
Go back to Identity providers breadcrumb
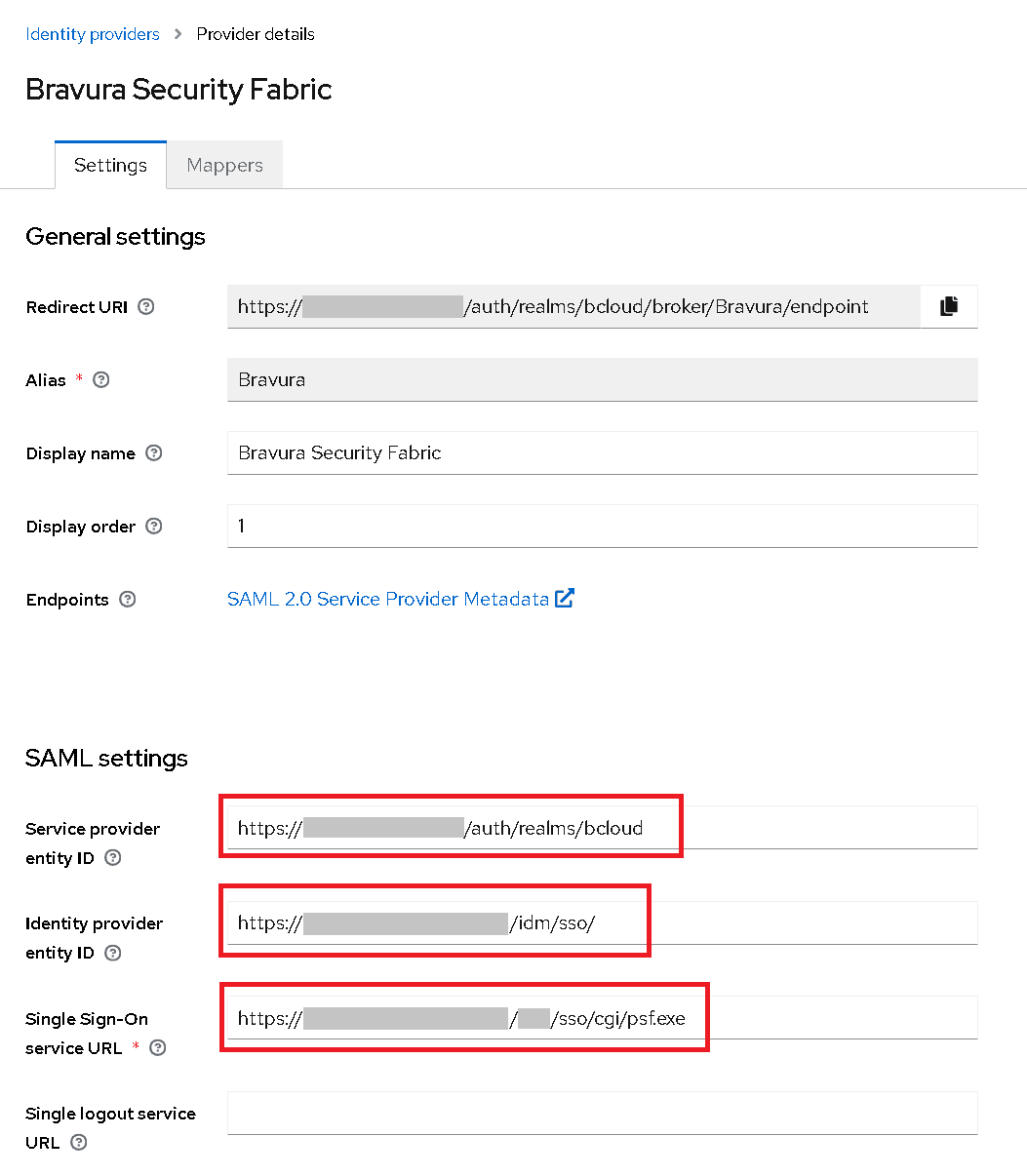coord(93,34)
